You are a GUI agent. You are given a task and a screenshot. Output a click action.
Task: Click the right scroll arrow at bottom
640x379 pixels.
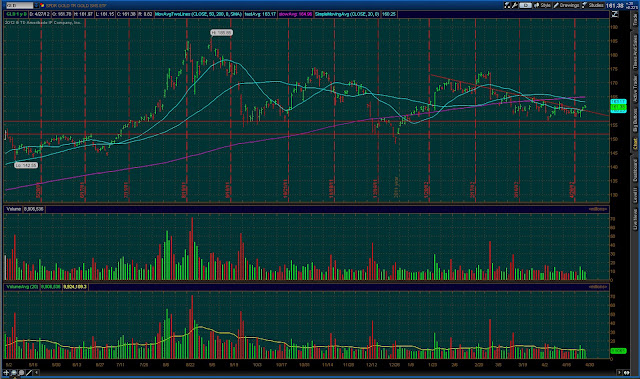(620, 372)
